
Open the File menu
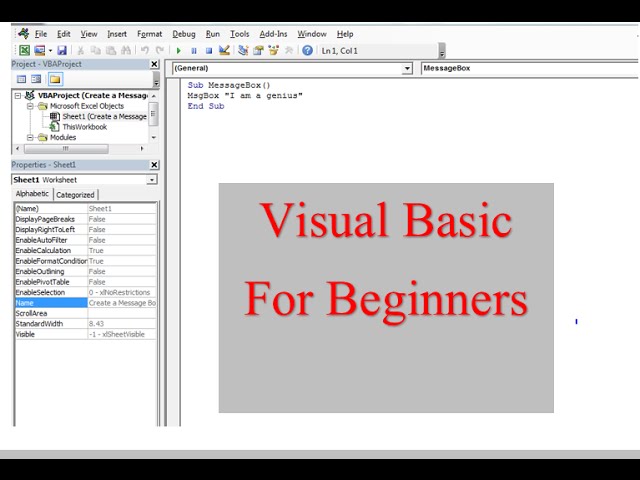[x=41, y=34]
